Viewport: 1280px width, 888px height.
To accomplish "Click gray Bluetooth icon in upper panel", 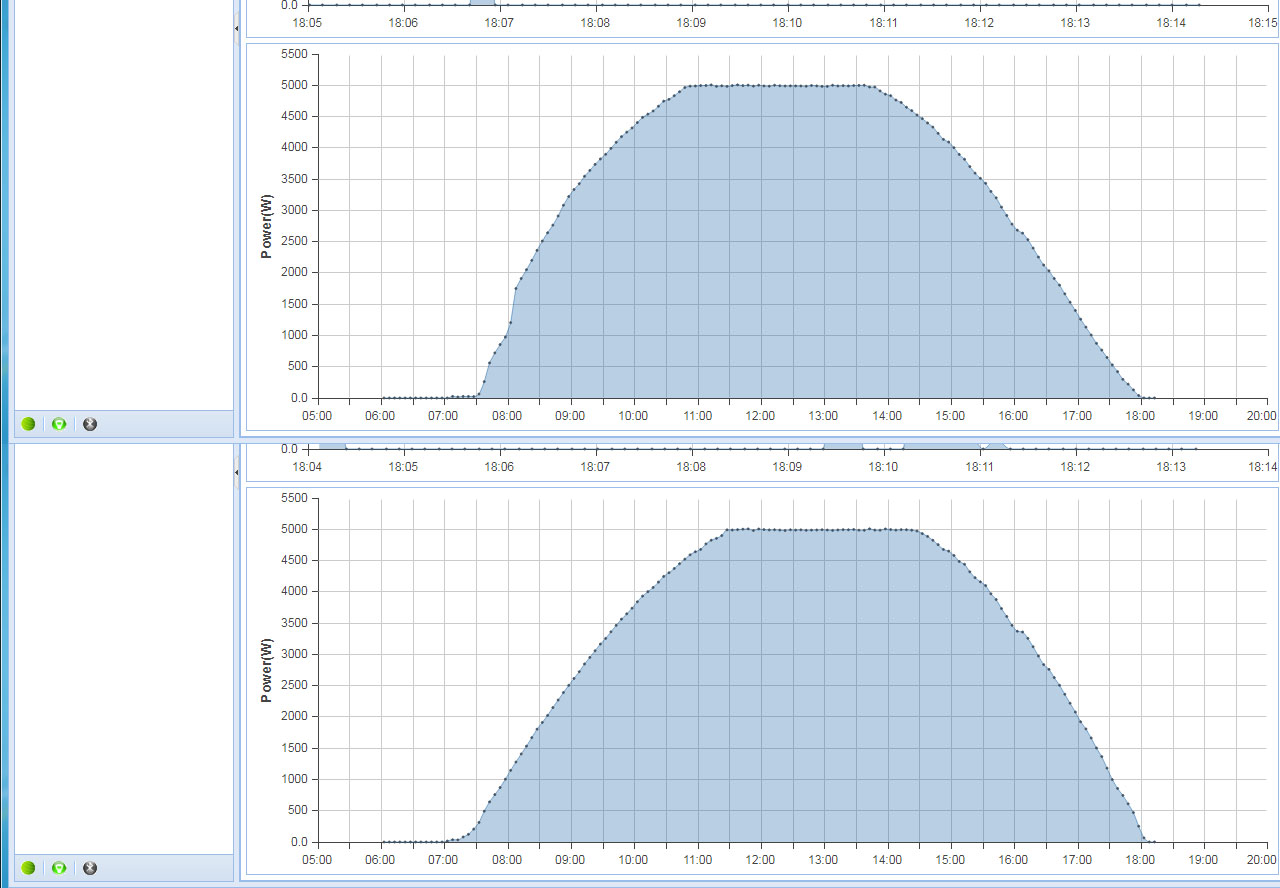I will click(90, 424).
